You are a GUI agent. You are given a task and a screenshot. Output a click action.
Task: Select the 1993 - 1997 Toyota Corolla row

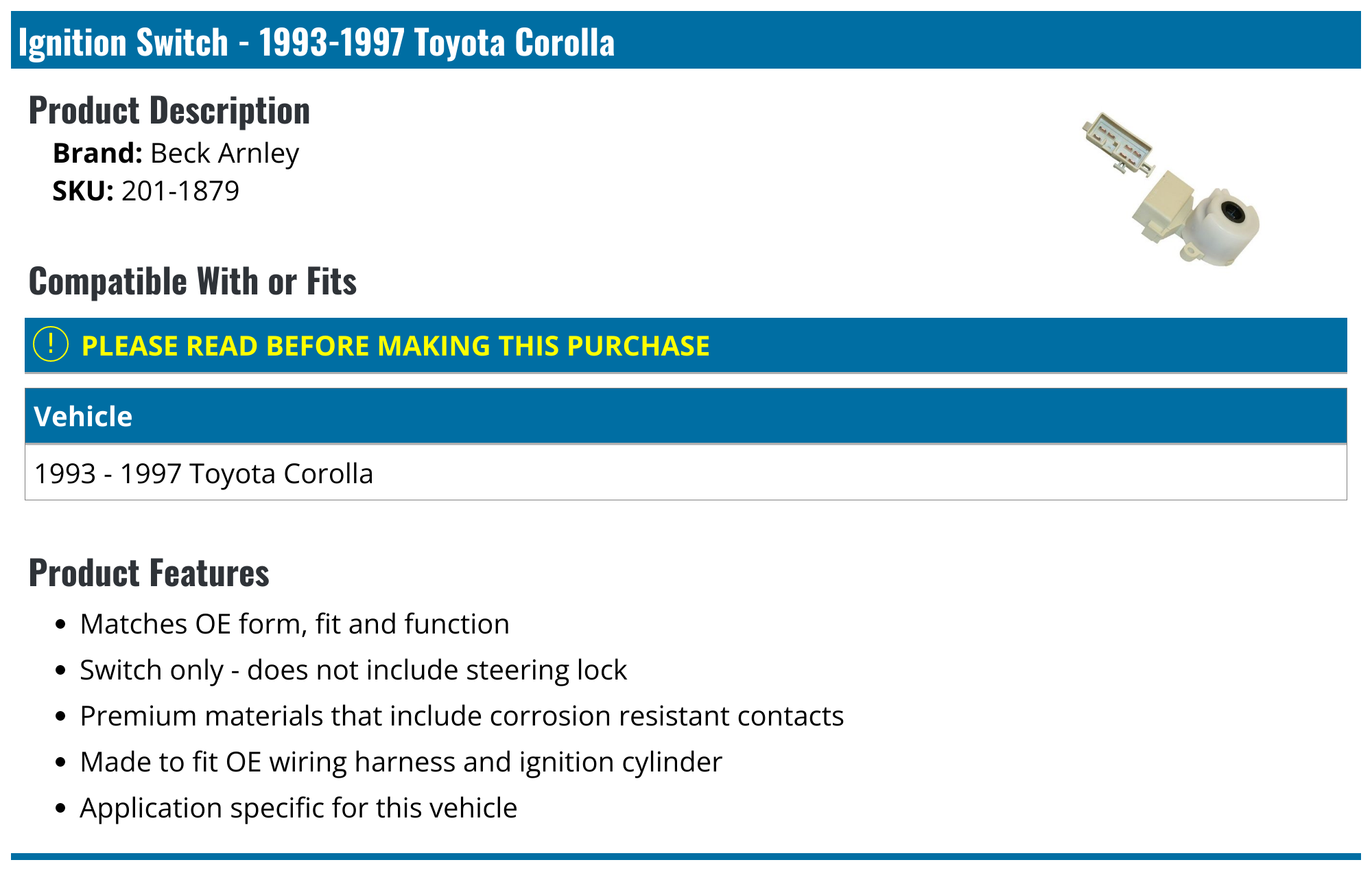click(204, 474)
